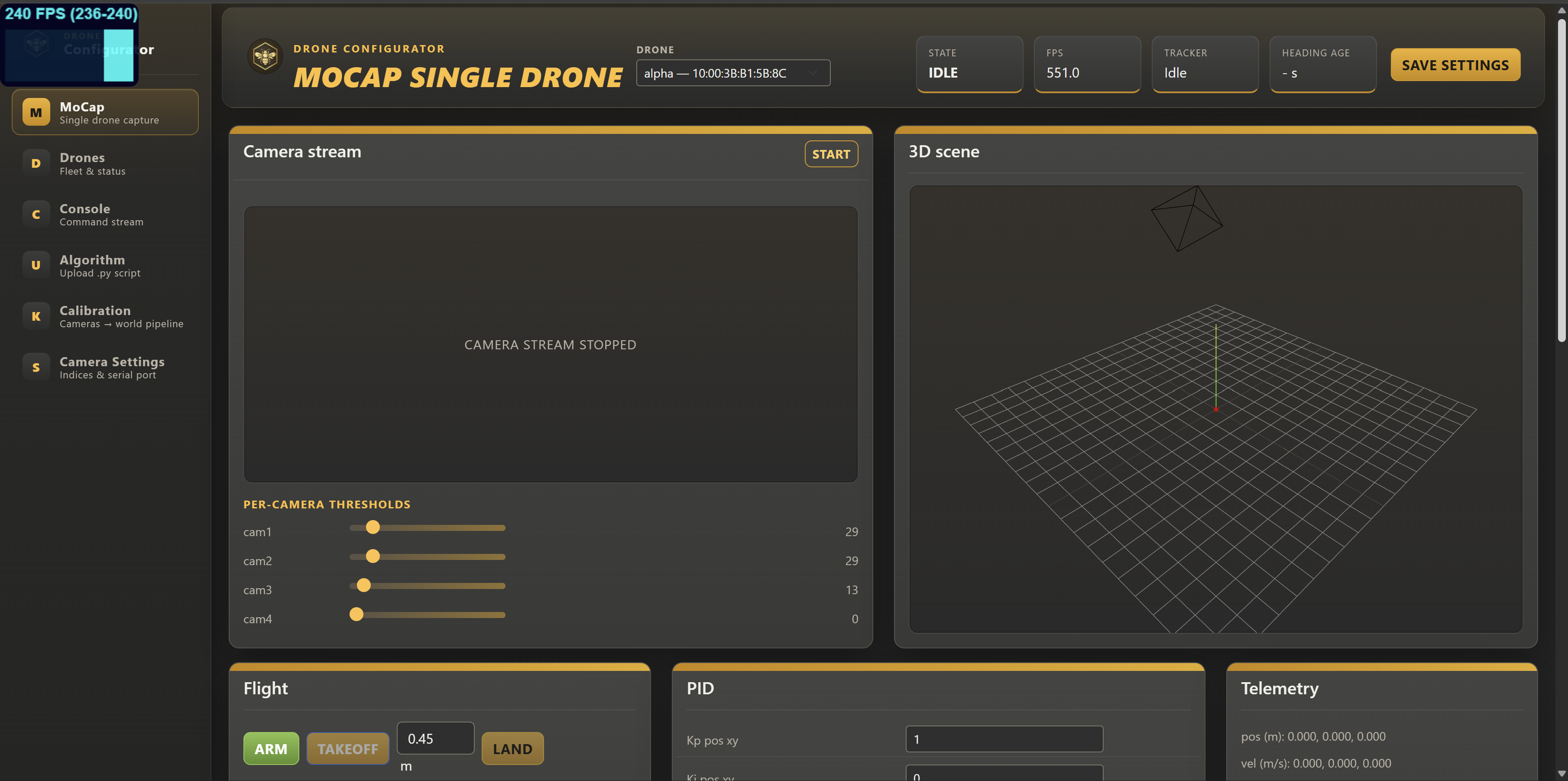
Task: Click the MOCAP SINGLE DRONE title
Action: click(458, 78)
